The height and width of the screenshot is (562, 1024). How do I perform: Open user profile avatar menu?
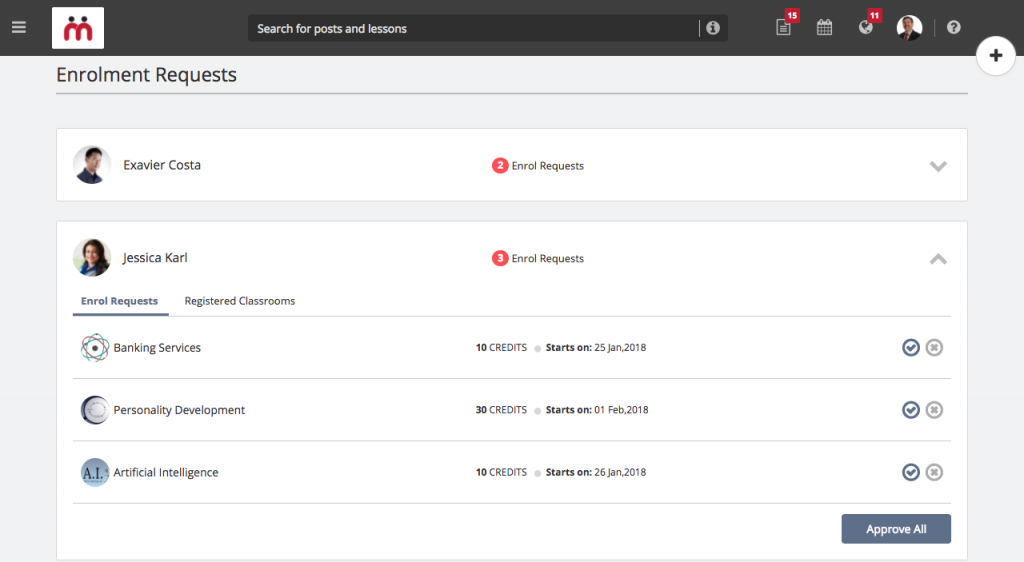pos(909,27)
